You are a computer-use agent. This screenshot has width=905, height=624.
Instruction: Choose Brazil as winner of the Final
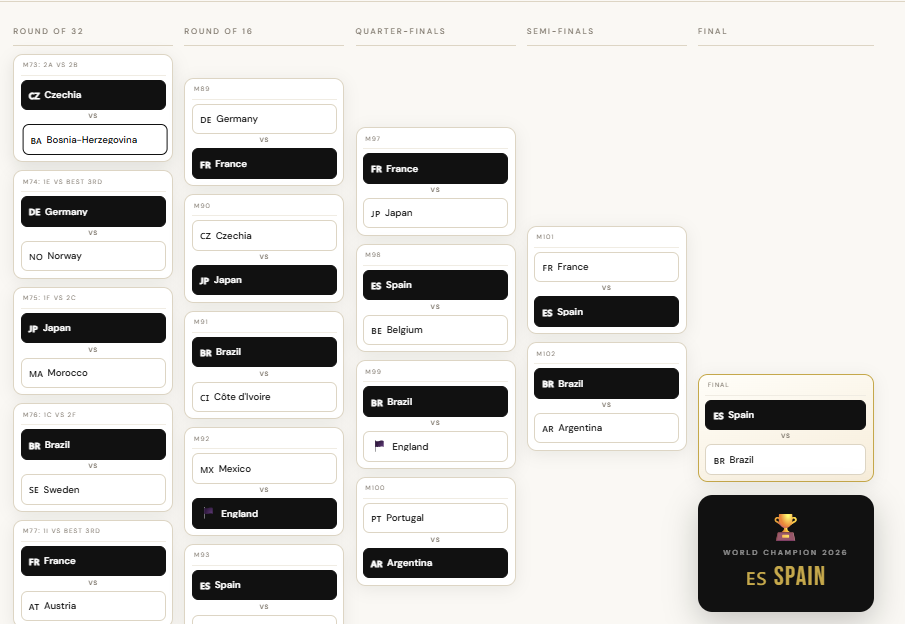[786, 459]
